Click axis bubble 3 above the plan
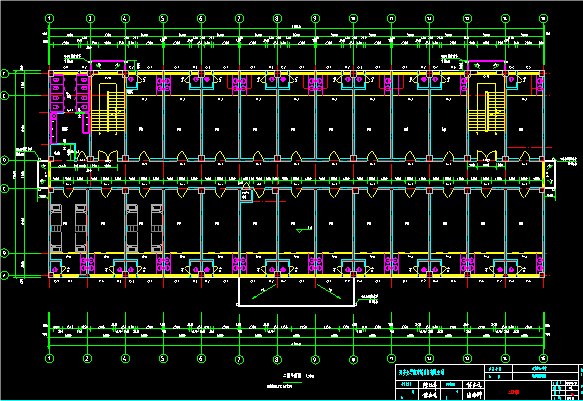 pos(90,18)
